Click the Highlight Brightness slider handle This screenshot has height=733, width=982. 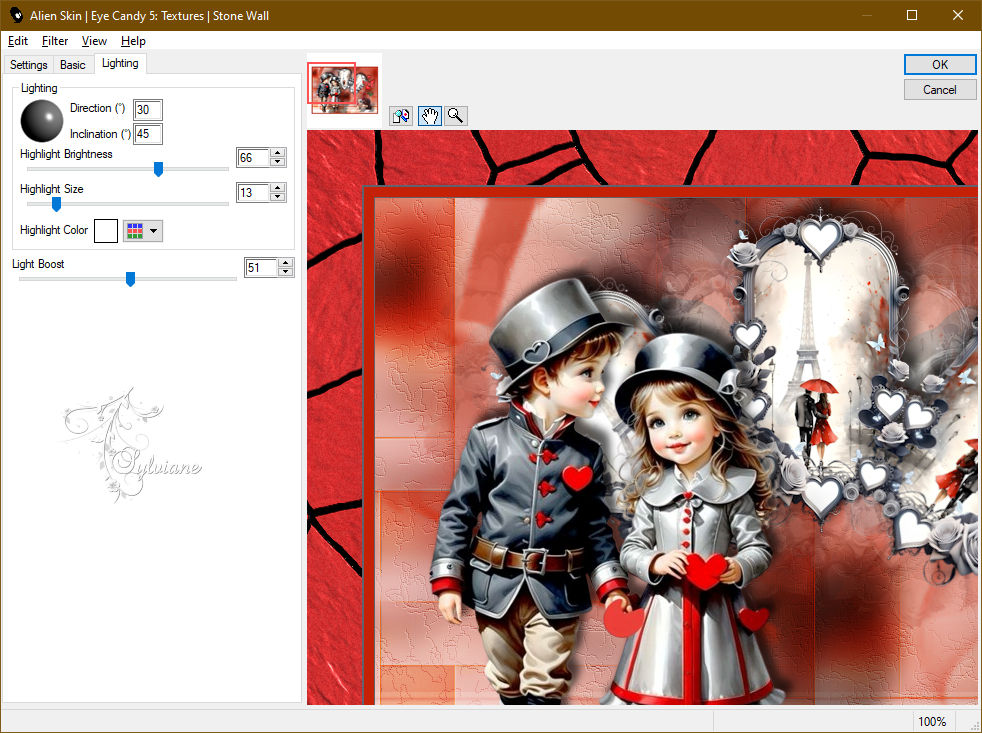coord(158,169)
